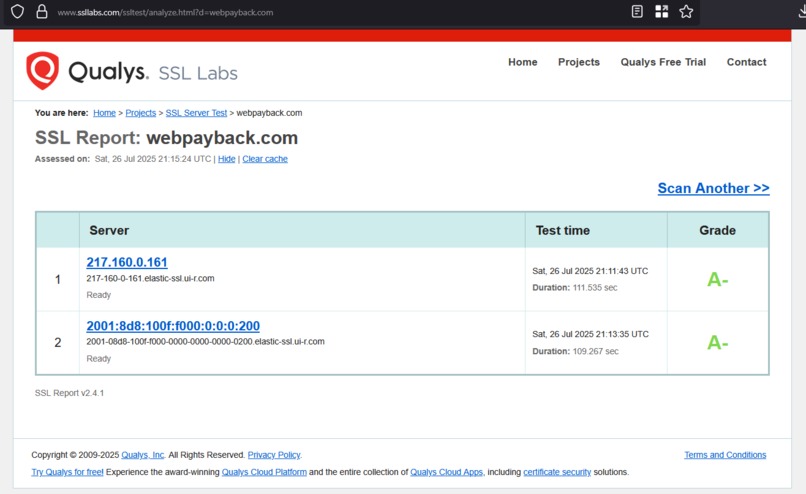Image resolution: width=806 pixels, height=494 pixels.
Task: Click the certificate security link
Action: (557, 472)
